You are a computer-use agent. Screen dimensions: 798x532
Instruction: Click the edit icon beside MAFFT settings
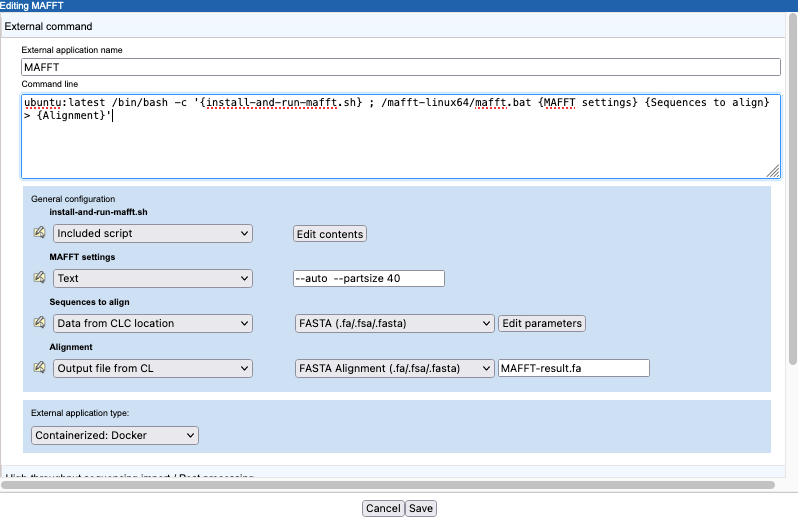click(40, 278)
